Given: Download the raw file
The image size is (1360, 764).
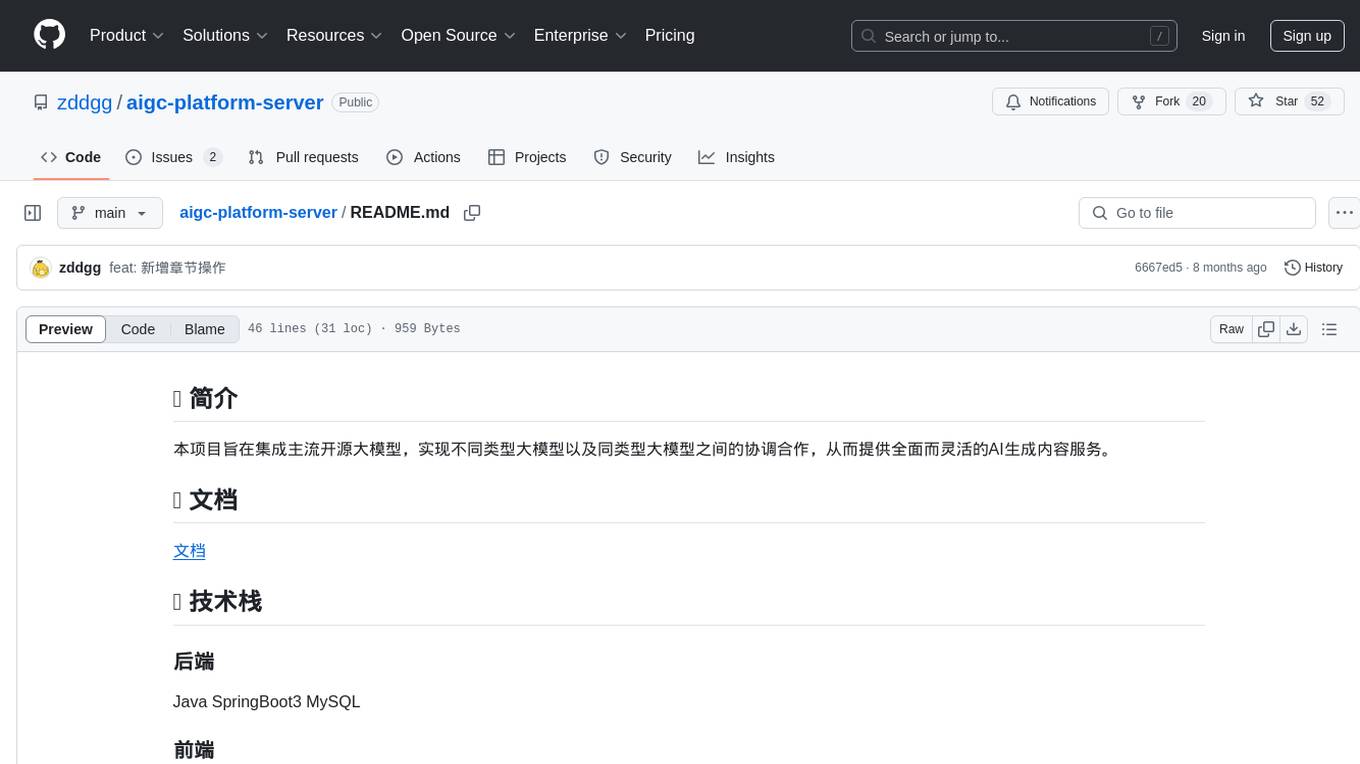Looking at the screenshot, I should pyautogui.click(x=1294, y=329).
